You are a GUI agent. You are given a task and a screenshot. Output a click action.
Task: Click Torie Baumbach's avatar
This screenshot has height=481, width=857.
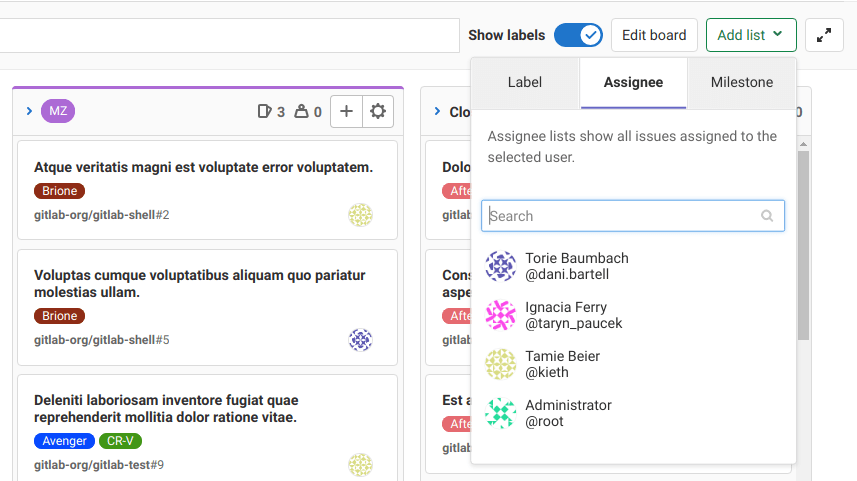click(x=500, y=266)
